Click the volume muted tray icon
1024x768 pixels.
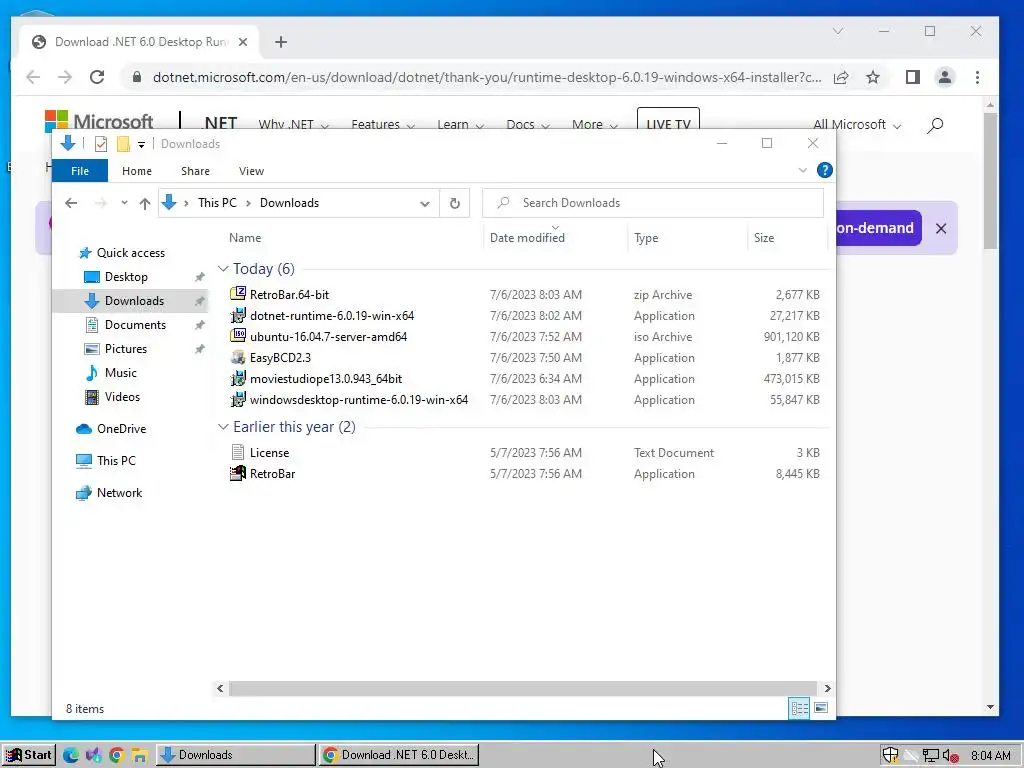[950, 756]
